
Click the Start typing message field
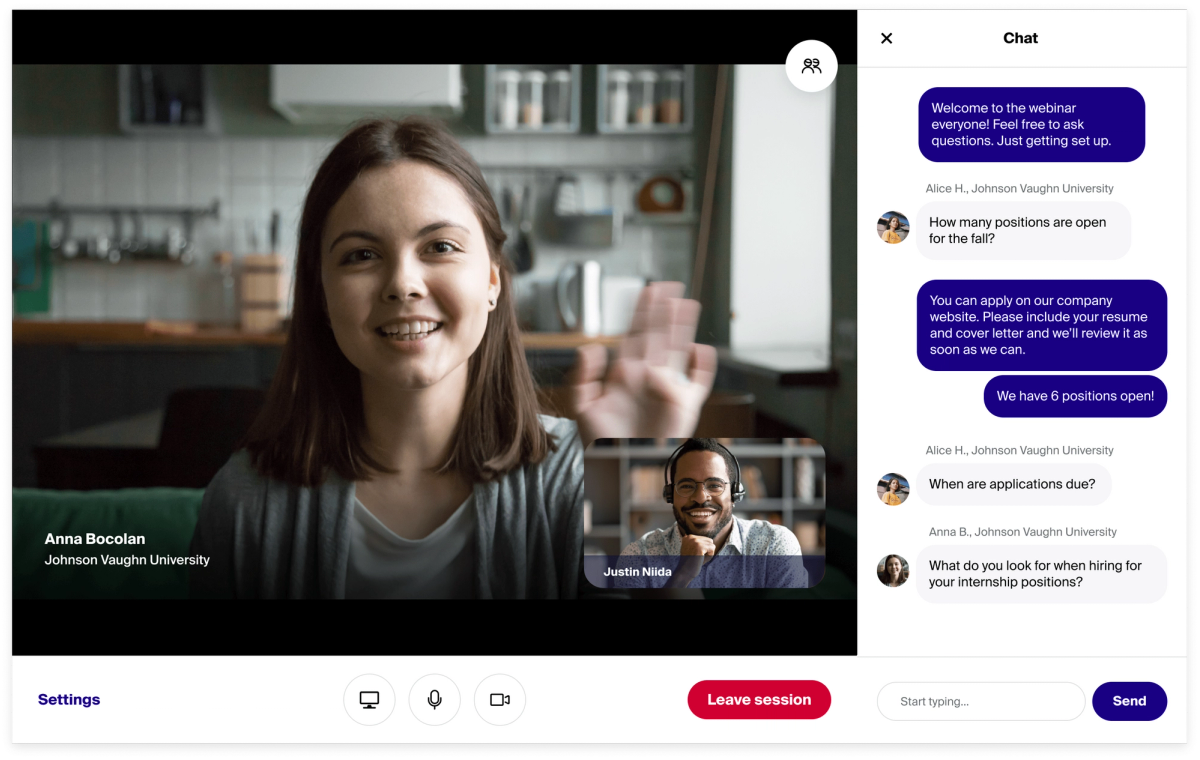pyautogui.click(x=980, y=701)
